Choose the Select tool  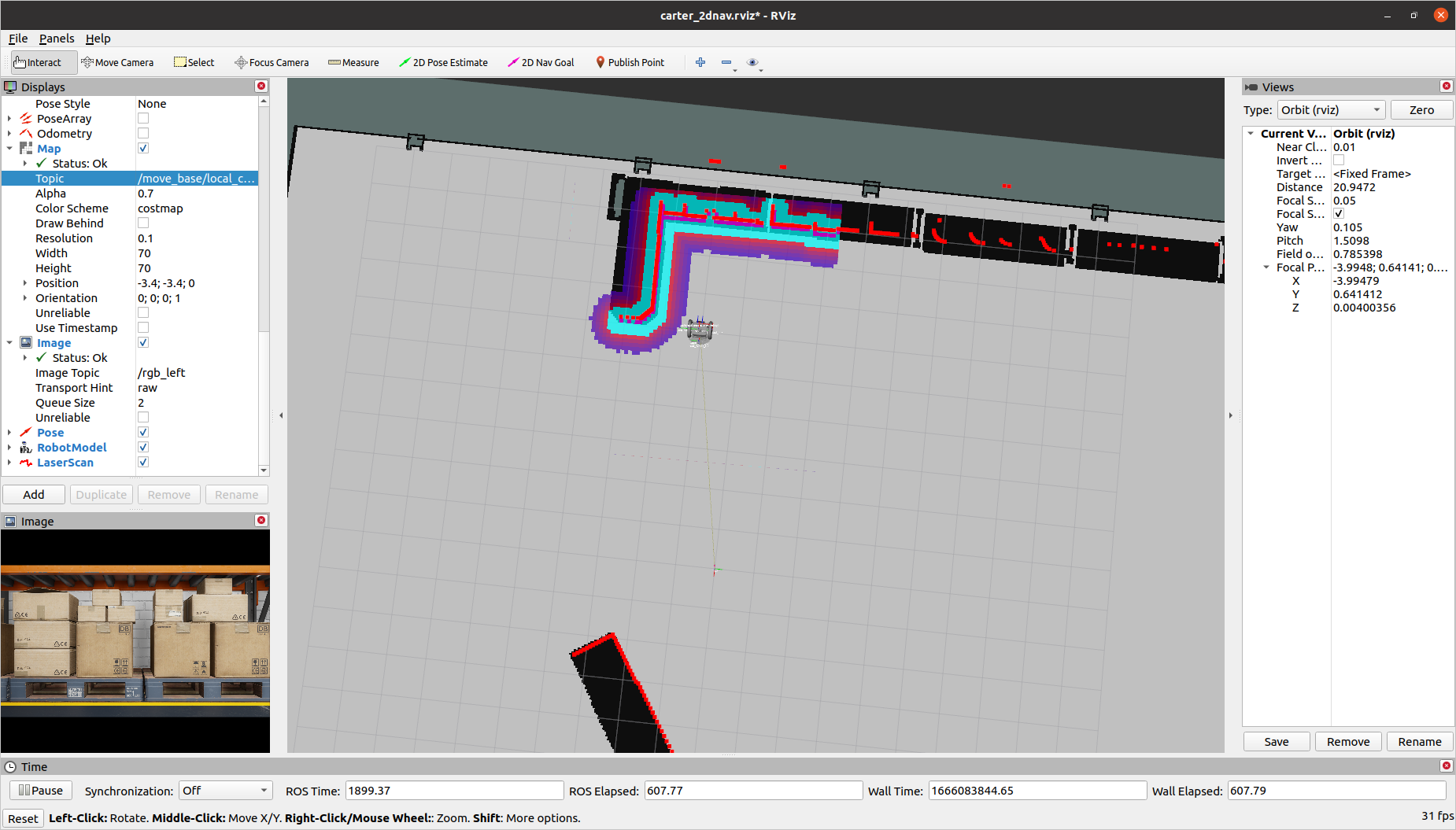(194, 62)
